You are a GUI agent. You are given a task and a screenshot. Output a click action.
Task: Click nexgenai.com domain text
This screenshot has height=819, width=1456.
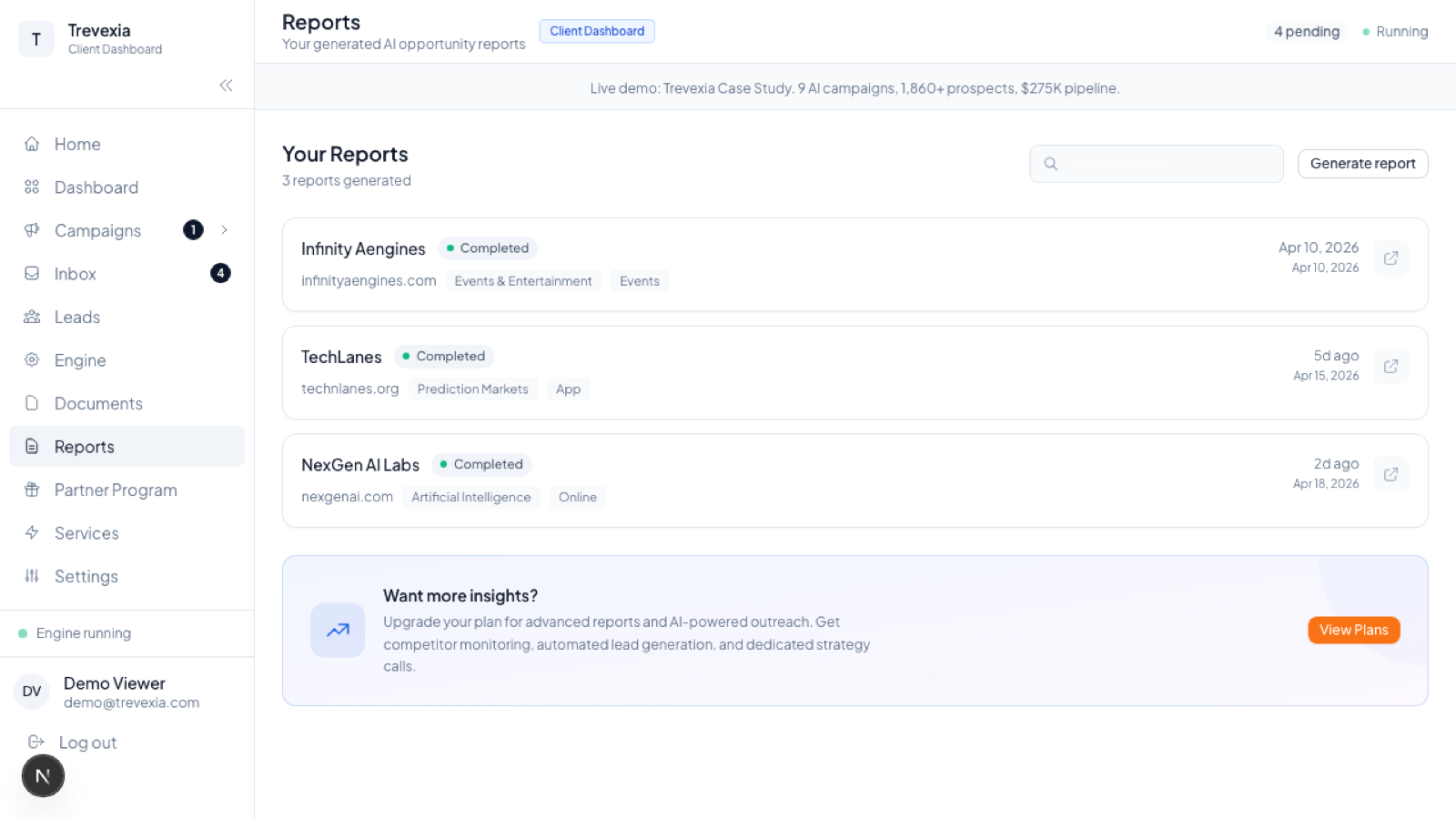[x=347, y=497]
